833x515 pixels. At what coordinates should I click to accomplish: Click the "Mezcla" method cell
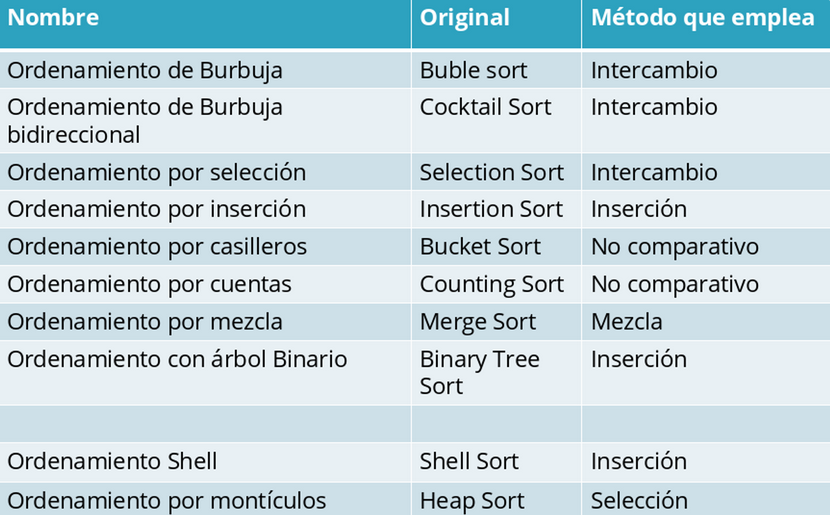(x=626, y=322)
